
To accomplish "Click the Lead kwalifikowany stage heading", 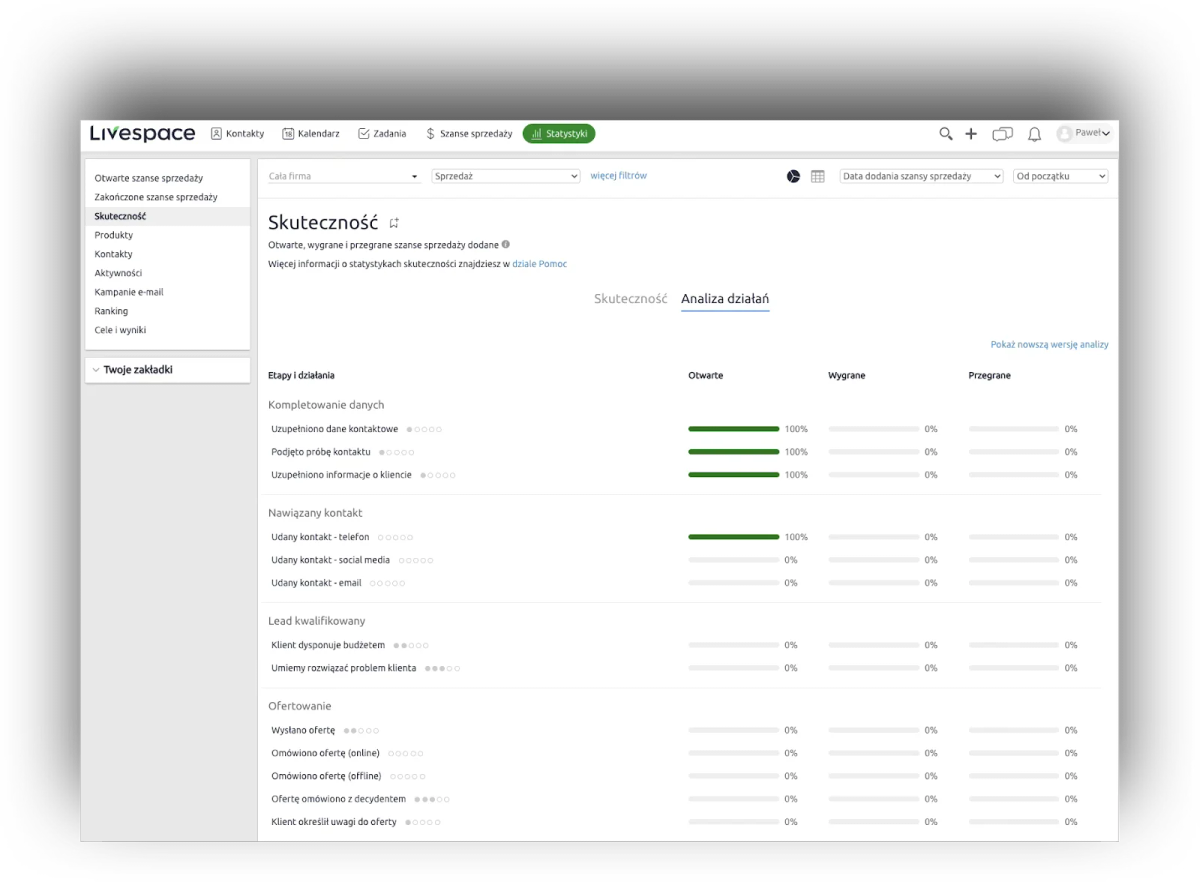I will 317,621.
